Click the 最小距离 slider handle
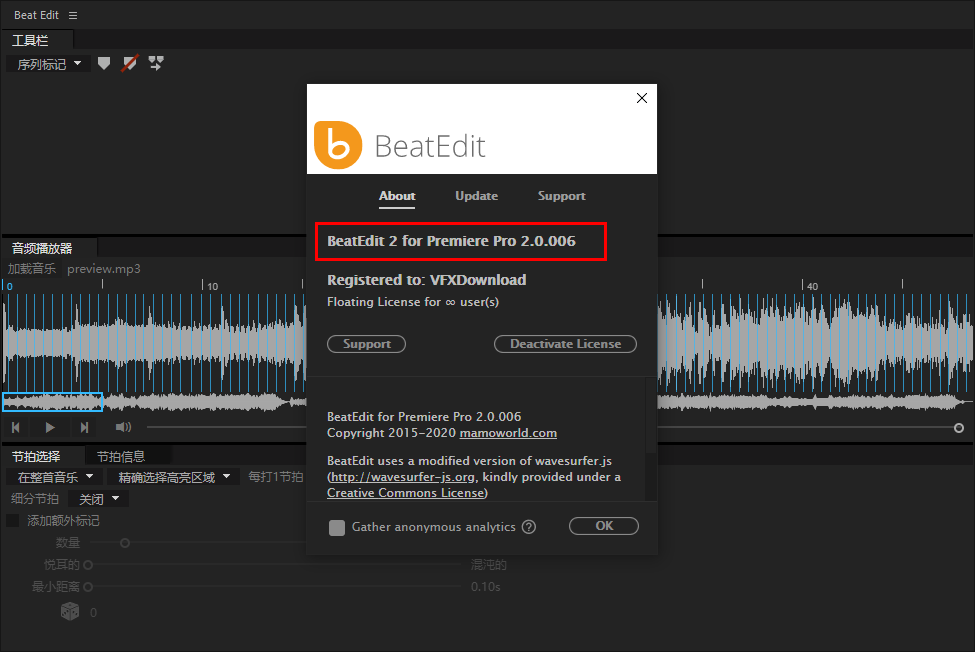The width and height of the screenshot is (975, 652). tap(88, 587)
